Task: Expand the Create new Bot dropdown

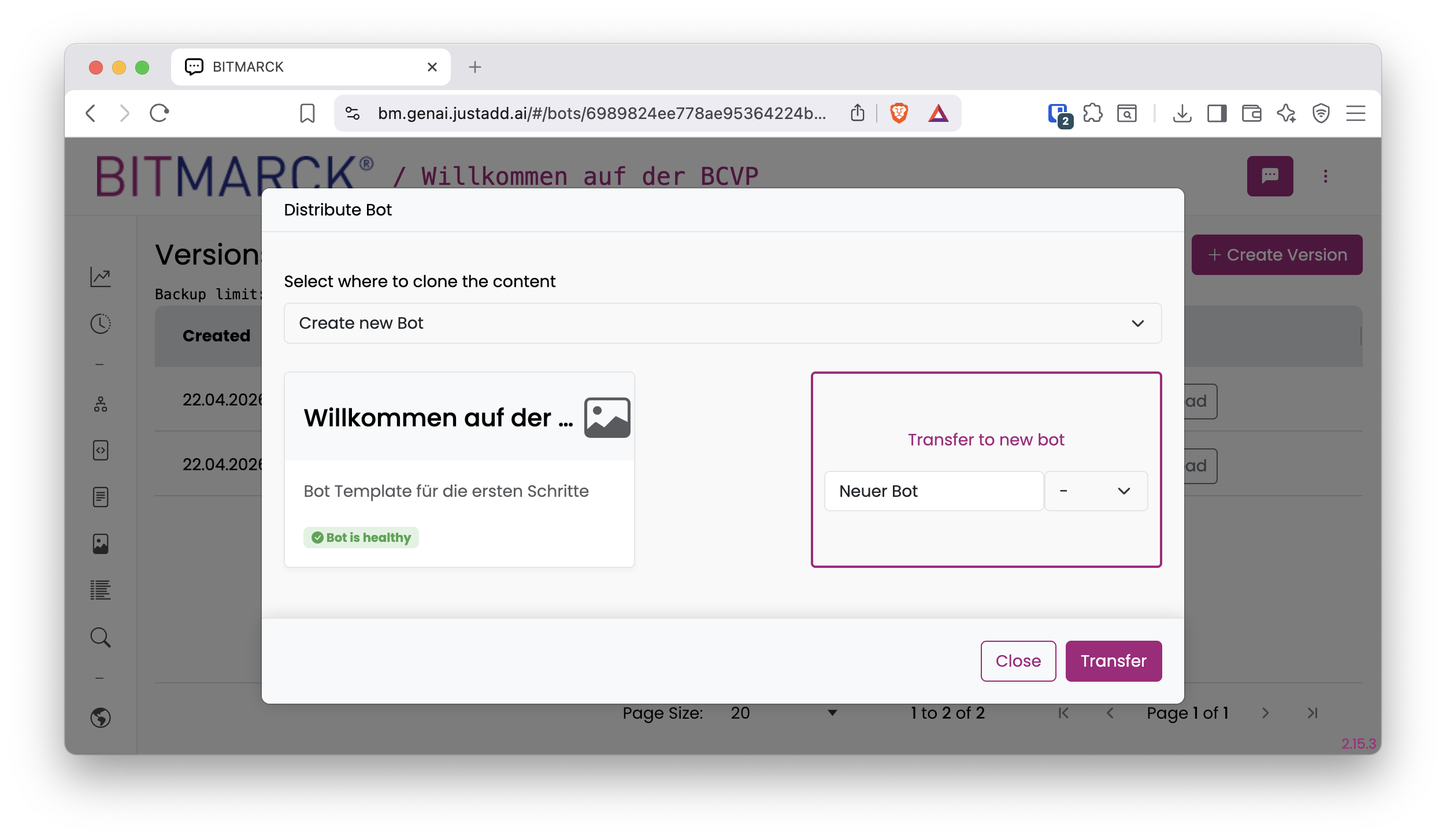Action: point(722,324)
